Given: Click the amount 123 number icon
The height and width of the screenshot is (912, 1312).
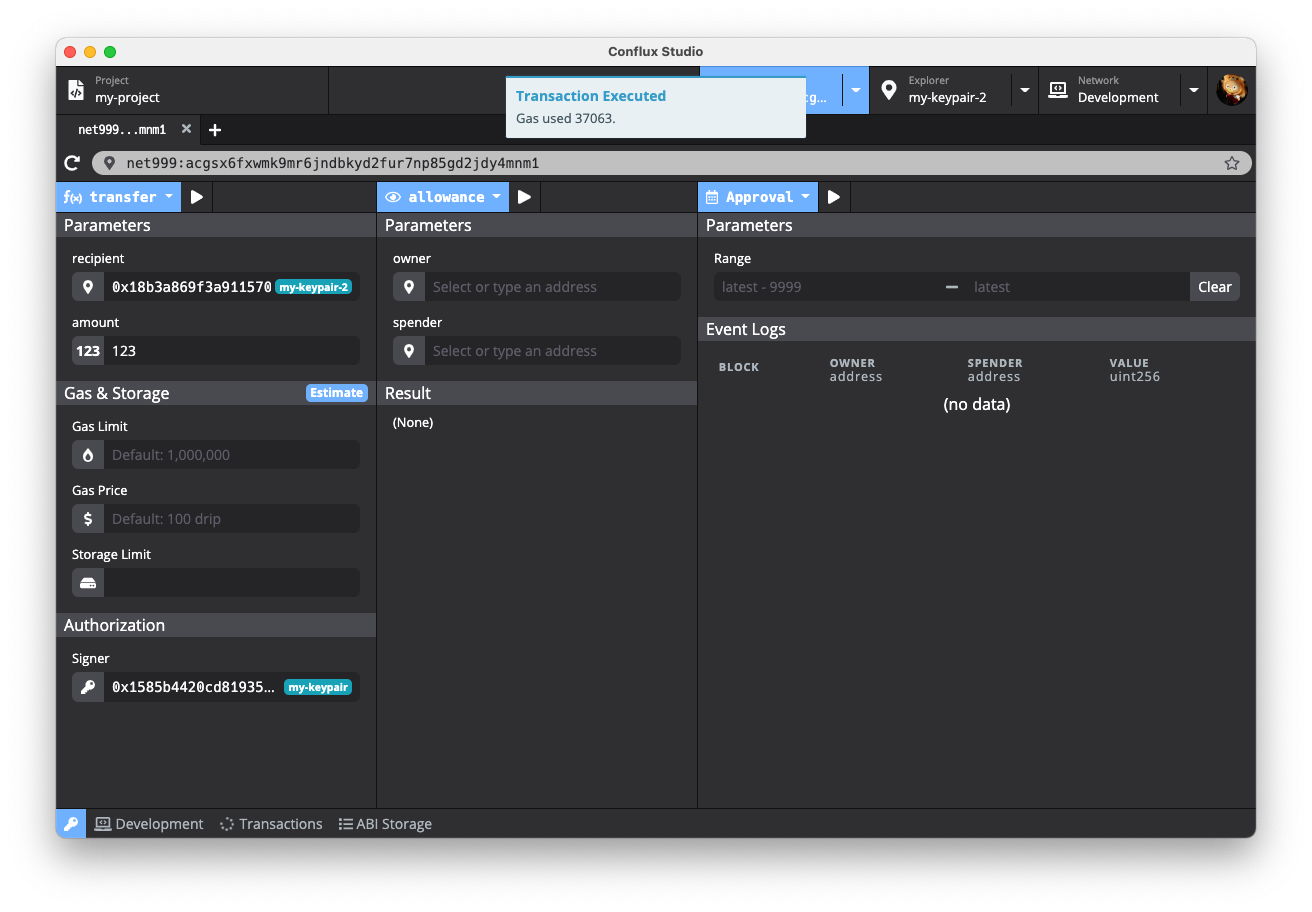Looking at the screenshot, I should 88,351.
